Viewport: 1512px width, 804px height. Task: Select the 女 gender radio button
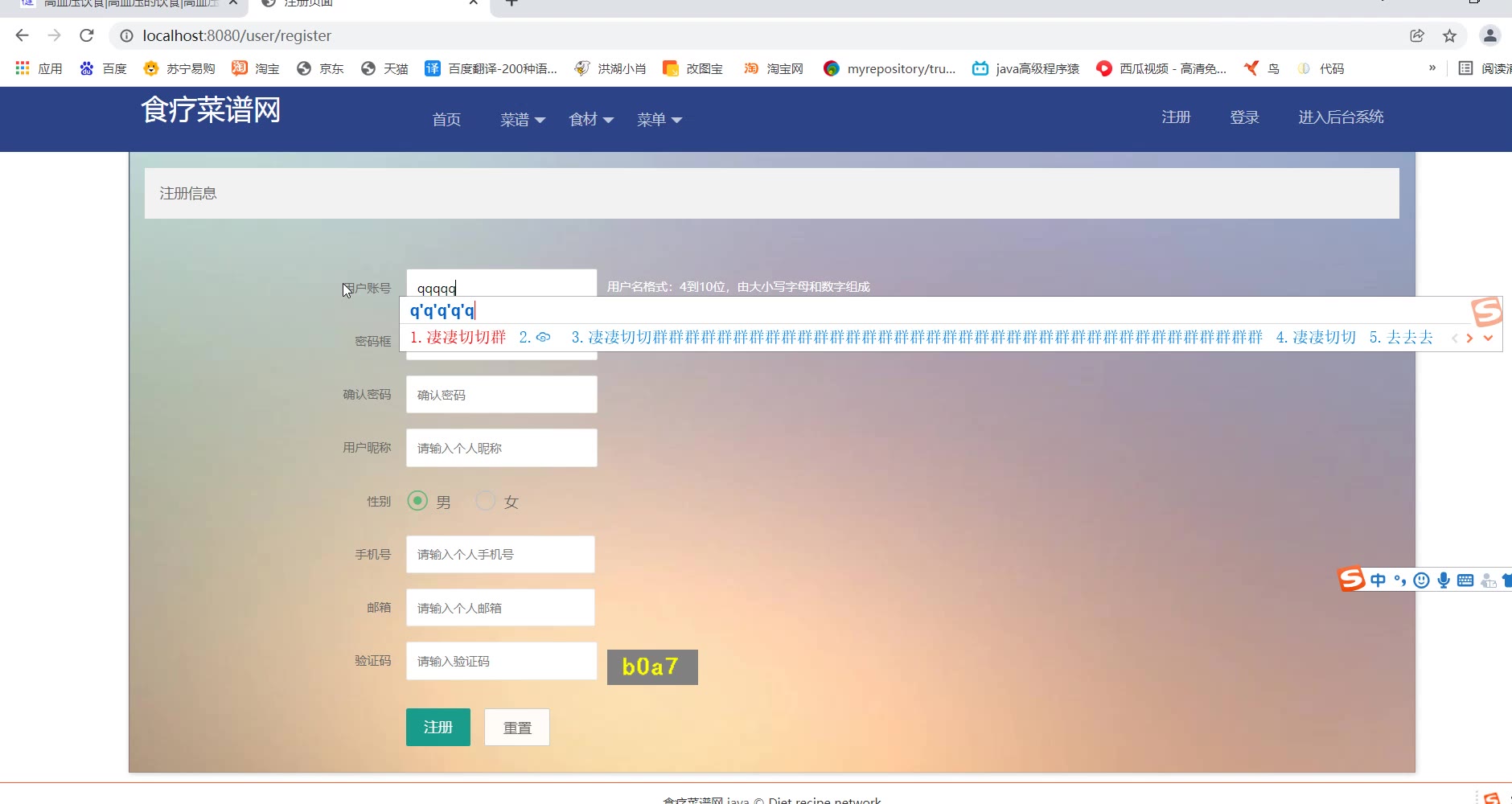pos(485,501)
